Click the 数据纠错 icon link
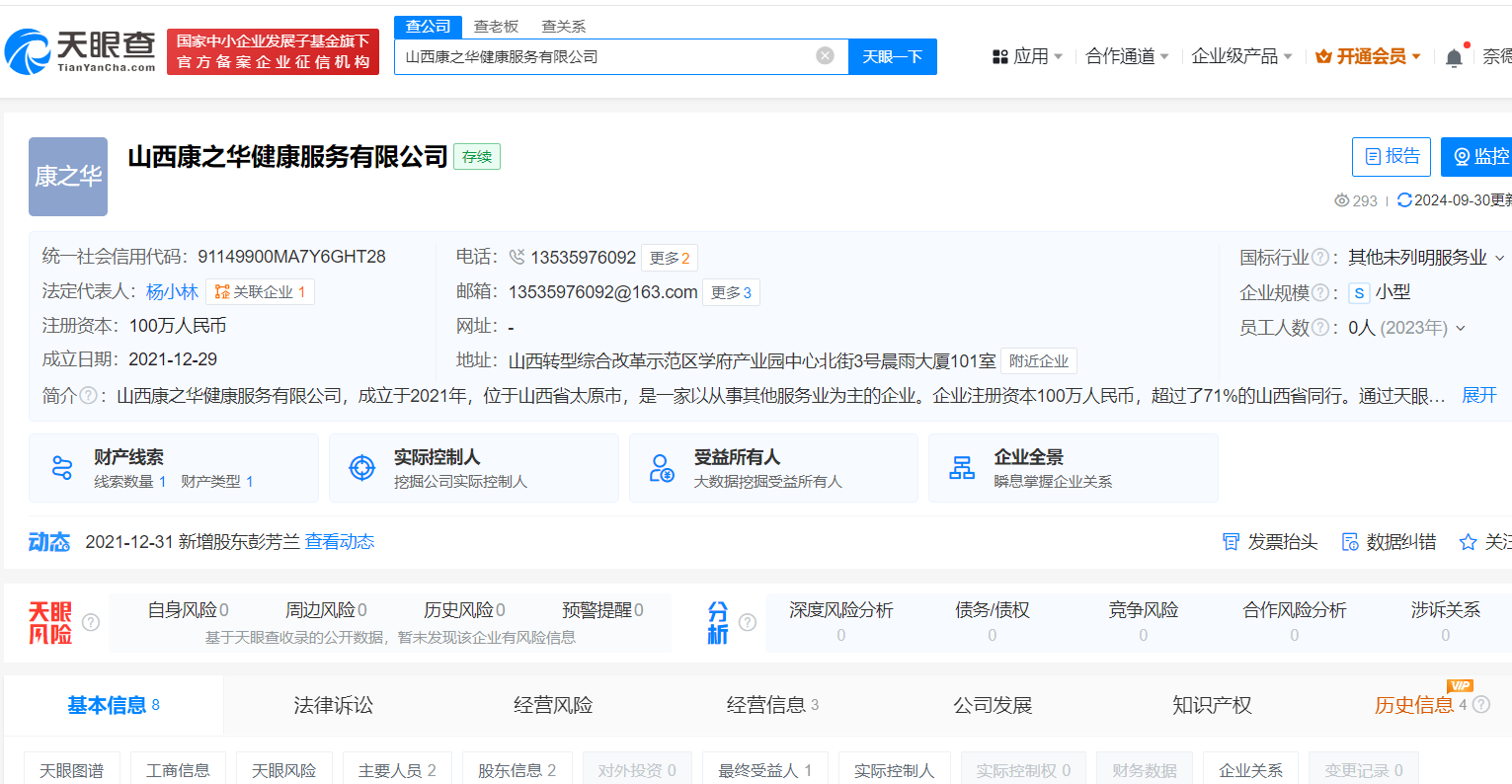 [1389, 542]
